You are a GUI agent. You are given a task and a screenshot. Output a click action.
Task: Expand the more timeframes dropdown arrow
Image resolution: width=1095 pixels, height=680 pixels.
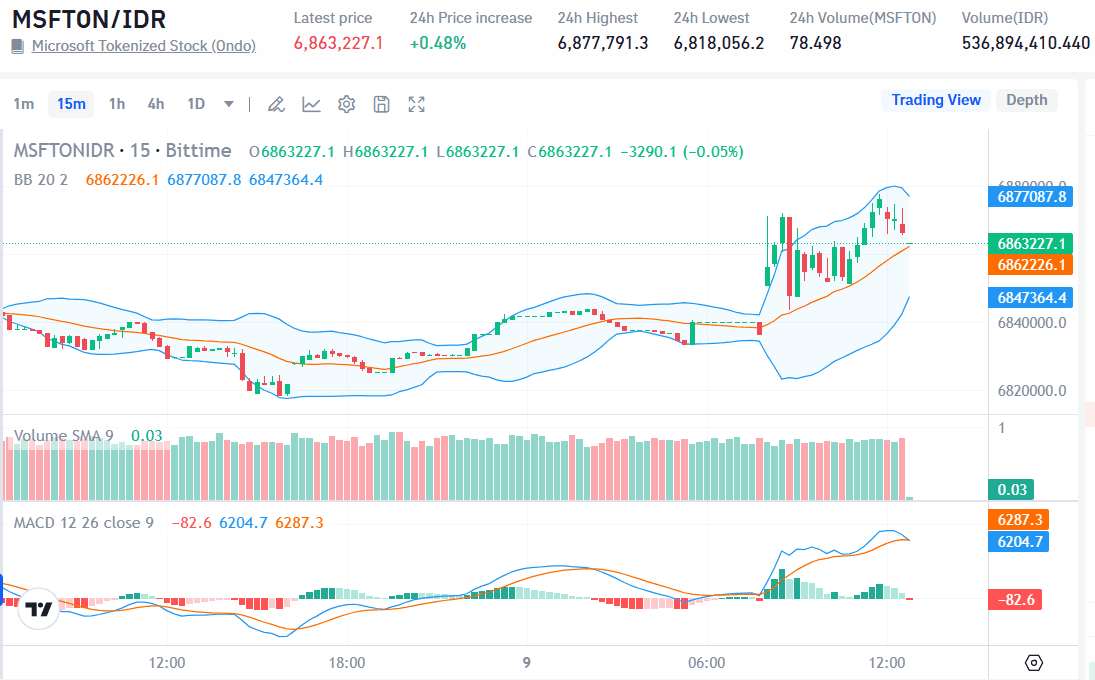point(229,104)
